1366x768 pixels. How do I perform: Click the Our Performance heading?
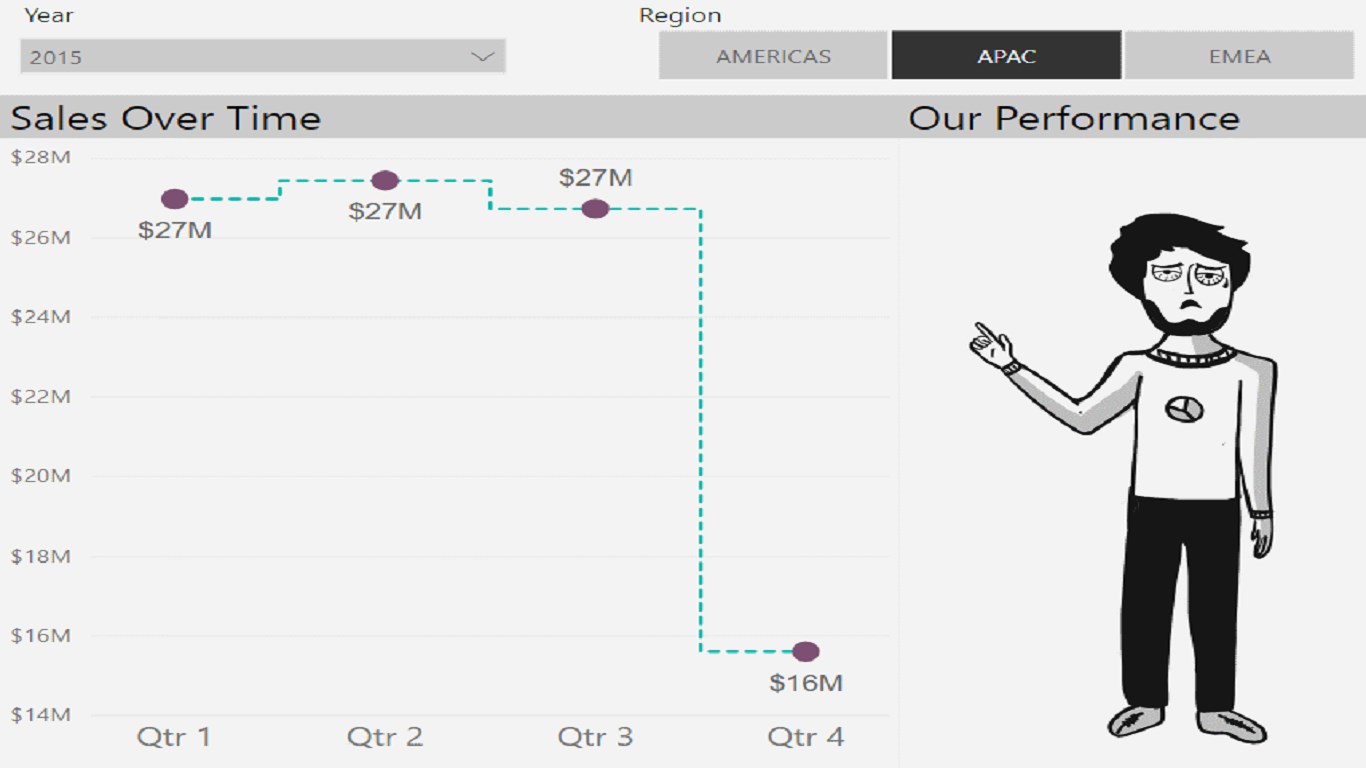(1073, 118)
